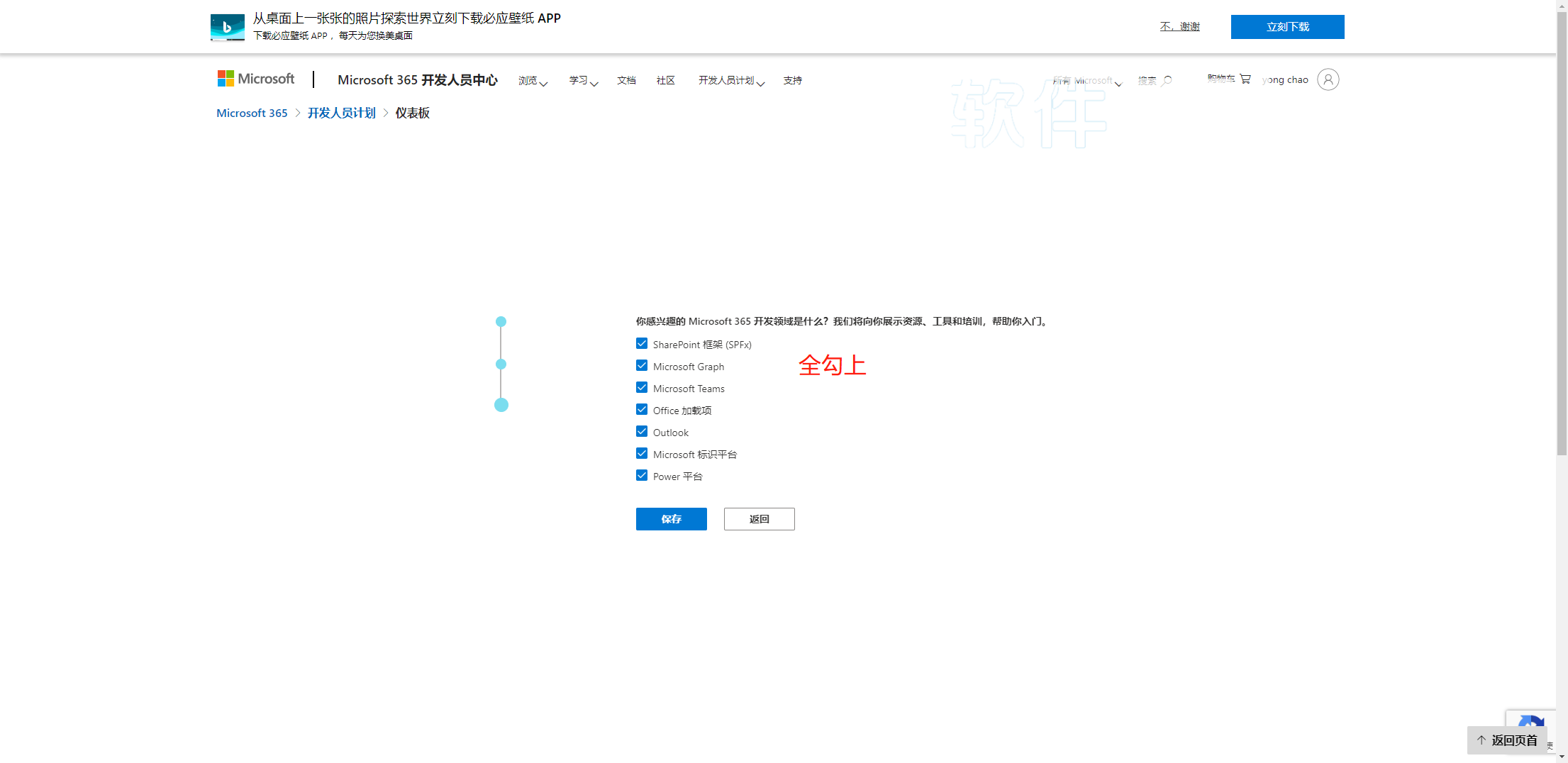Click the search magnifier icon

tap(1167, 80)
